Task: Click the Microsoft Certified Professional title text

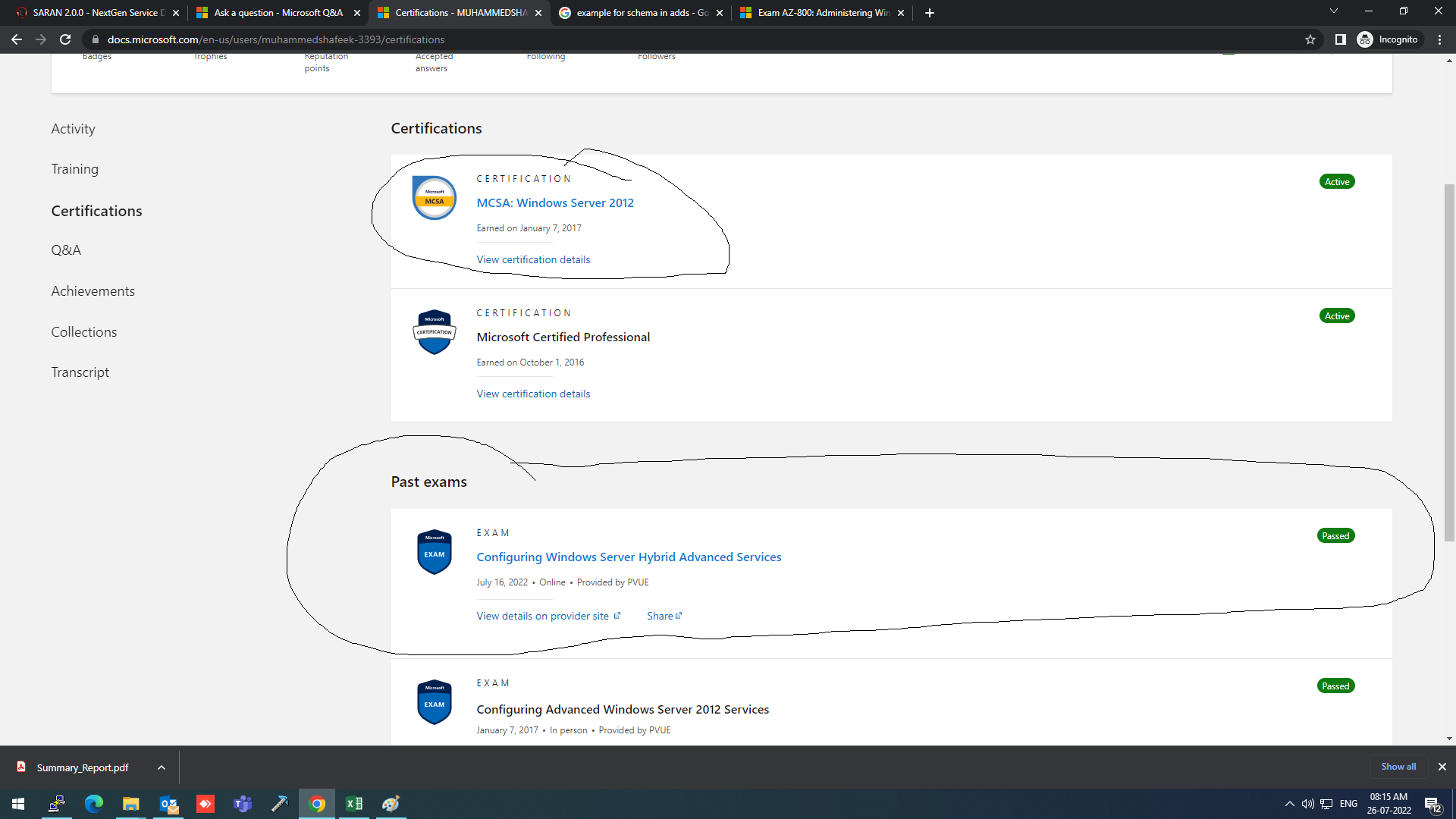Action: [x=563, y=337]
